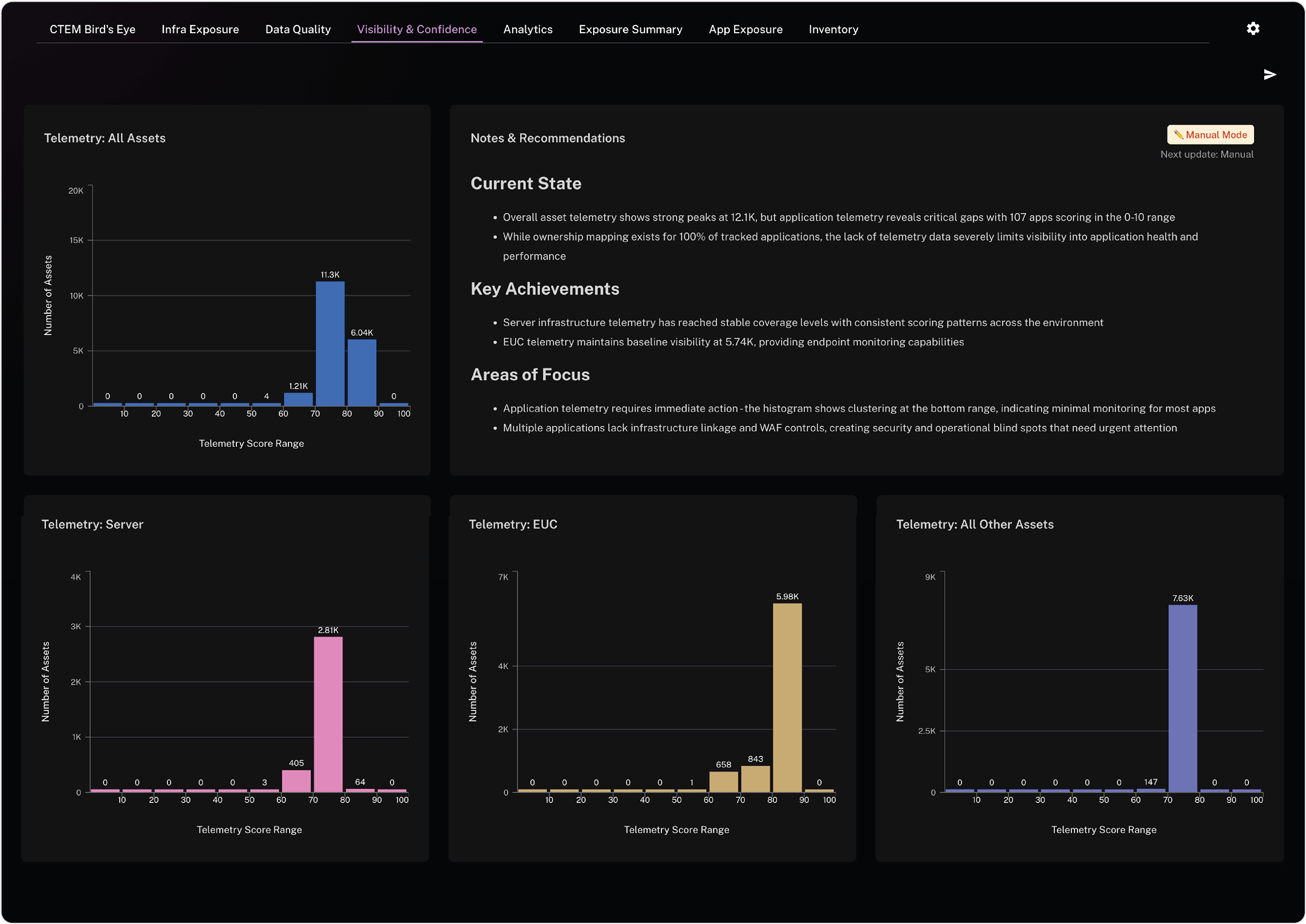The width and height of the screenshot is (1306, 924).
Task: Select the 2.81K pink Server bar
Action: coord(328,715)
